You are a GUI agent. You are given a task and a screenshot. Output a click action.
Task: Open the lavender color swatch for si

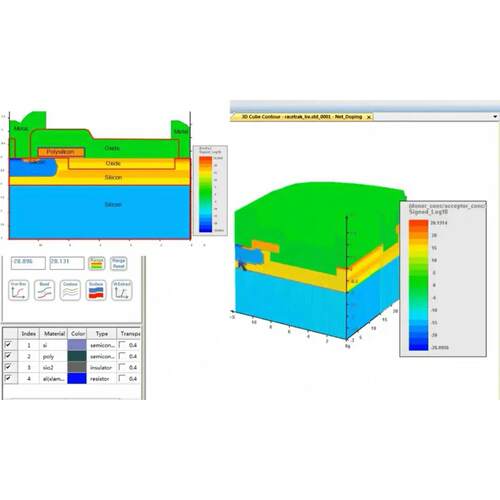coord(77,345)
